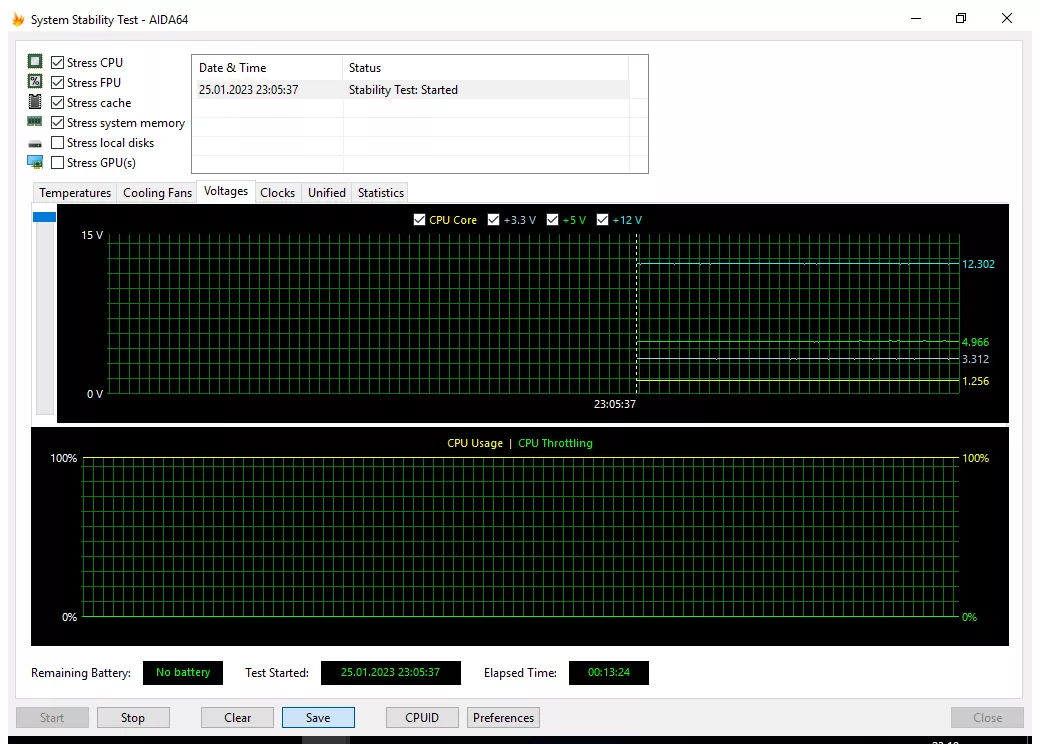Select the Voltages tab

click(226, 191)
